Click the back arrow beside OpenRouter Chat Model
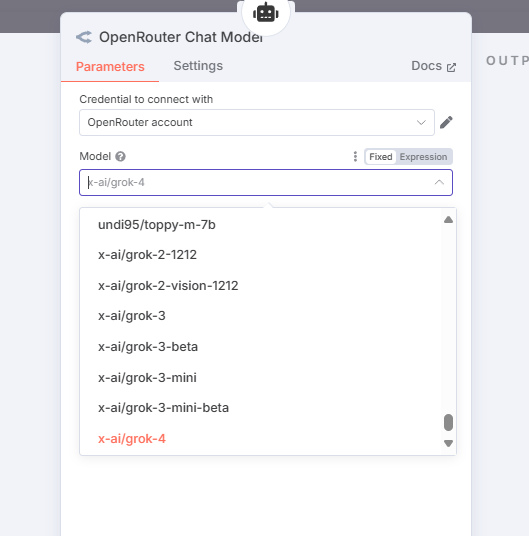 [x=84, y=37]
